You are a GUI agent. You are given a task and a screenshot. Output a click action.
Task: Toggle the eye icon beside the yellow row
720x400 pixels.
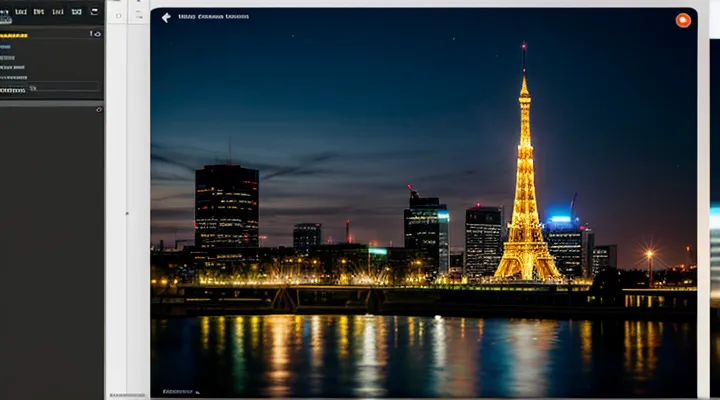click(95, 34)
